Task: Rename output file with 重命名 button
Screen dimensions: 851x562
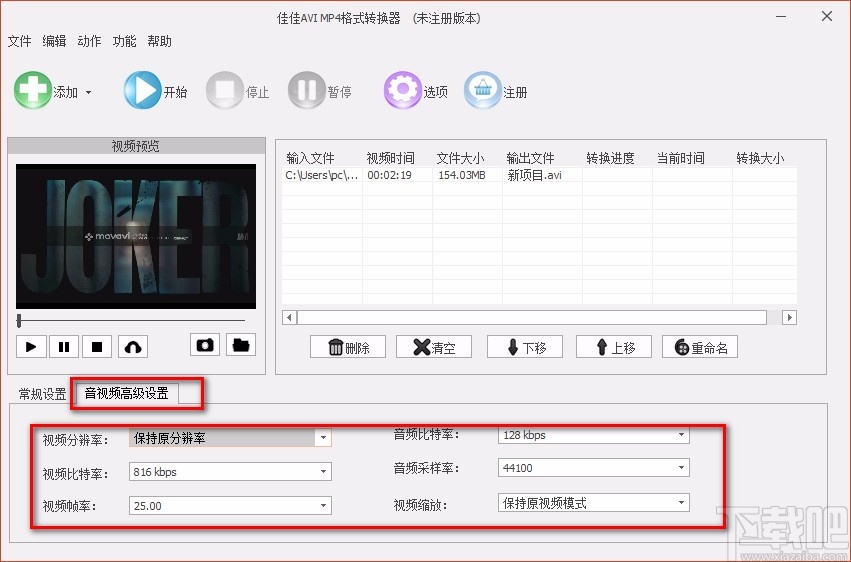Action: (x=700, y=347)
